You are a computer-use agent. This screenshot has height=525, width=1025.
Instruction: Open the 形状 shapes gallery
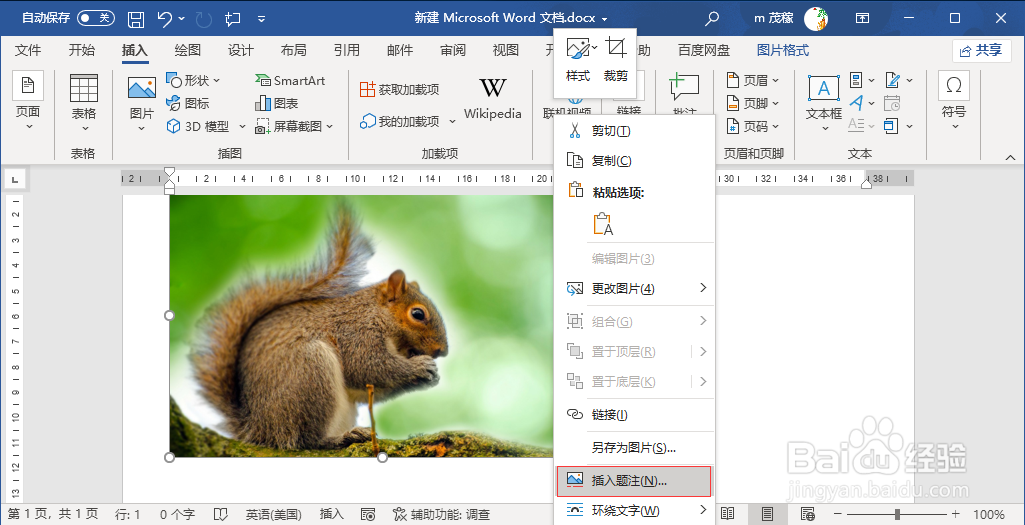pos(193,80)
